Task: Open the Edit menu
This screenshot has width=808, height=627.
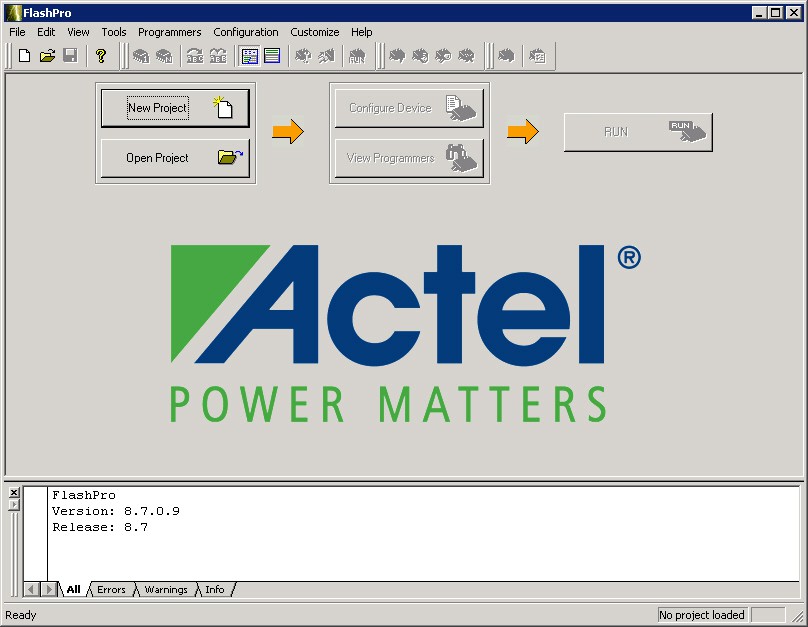Action: point(46,32)
